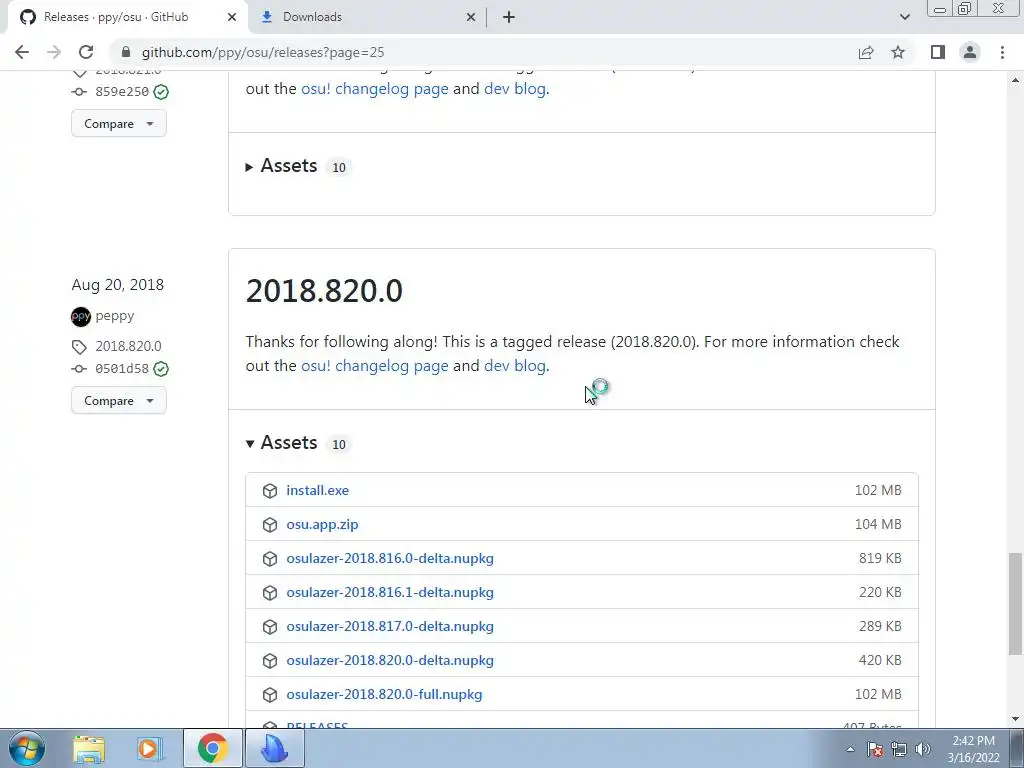The height and width of the screenshot is (768, 1024).
Task: Click the green check status beside 0501d58
Action: (161, 369)
